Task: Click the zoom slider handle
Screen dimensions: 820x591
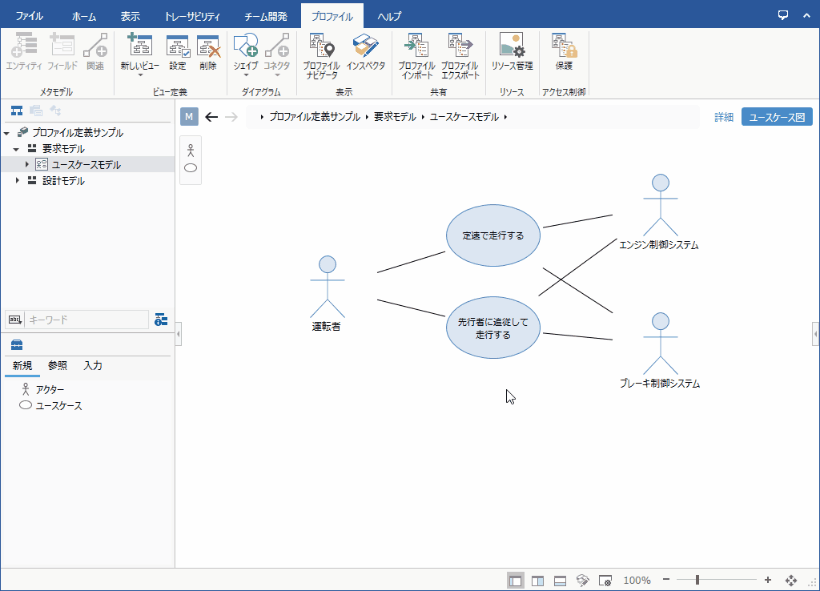Action: (697, 580)
